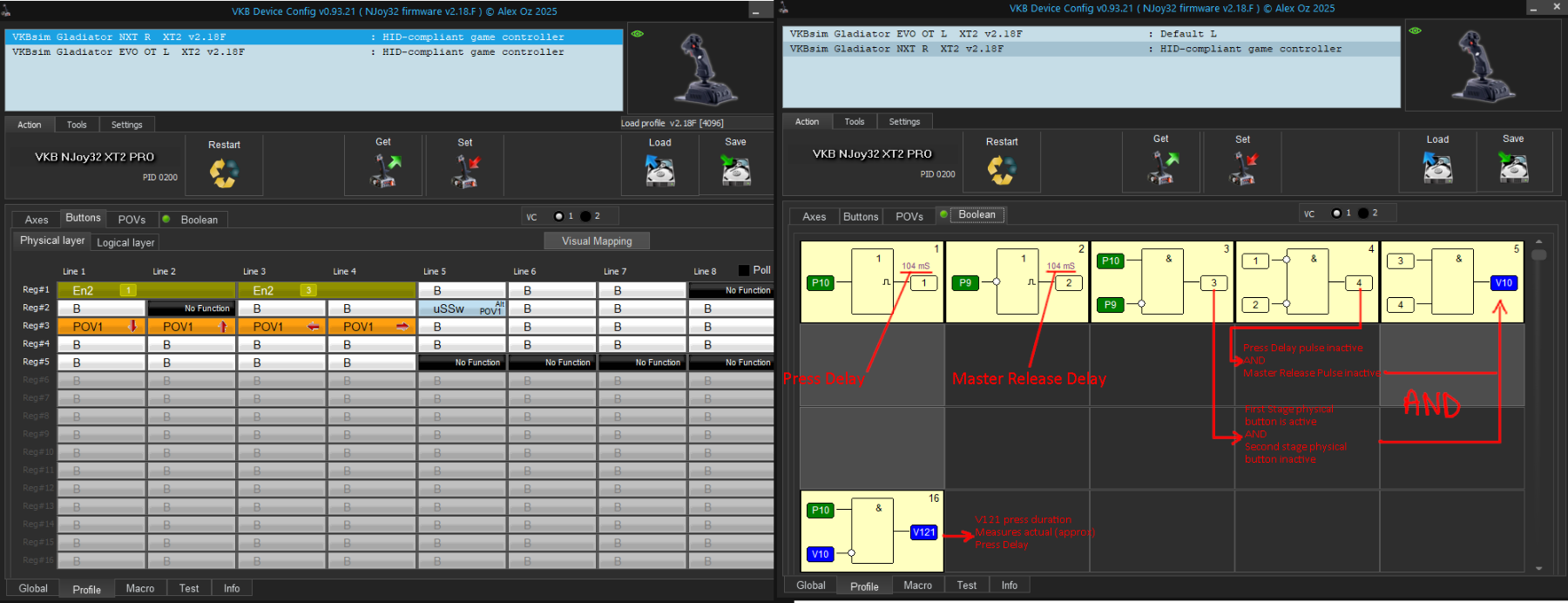Click the Restart icon in the right window
The image size is (1568, 603).
(1002, 169)
